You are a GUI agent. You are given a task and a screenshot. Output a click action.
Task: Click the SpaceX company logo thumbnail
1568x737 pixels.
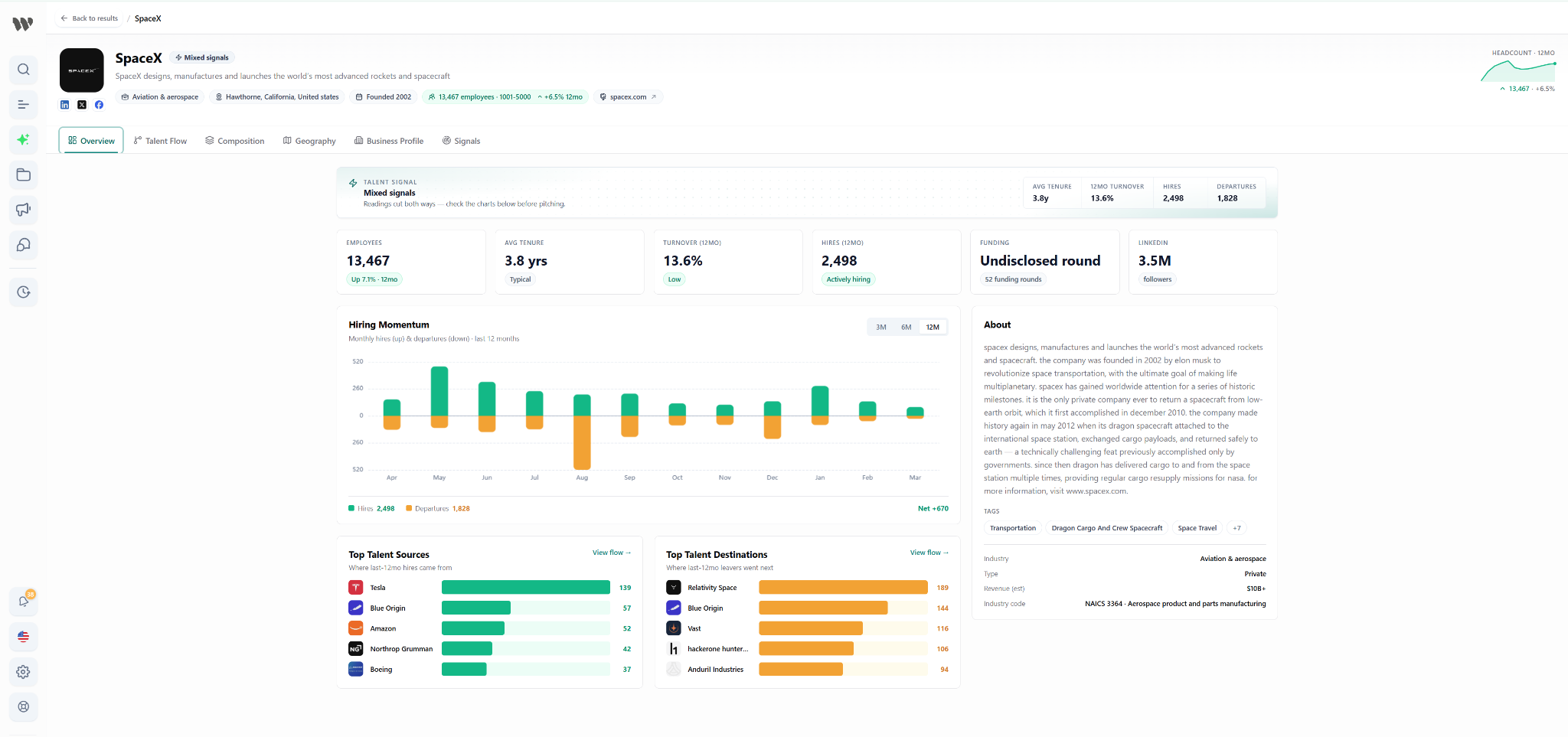click(82, 70)
